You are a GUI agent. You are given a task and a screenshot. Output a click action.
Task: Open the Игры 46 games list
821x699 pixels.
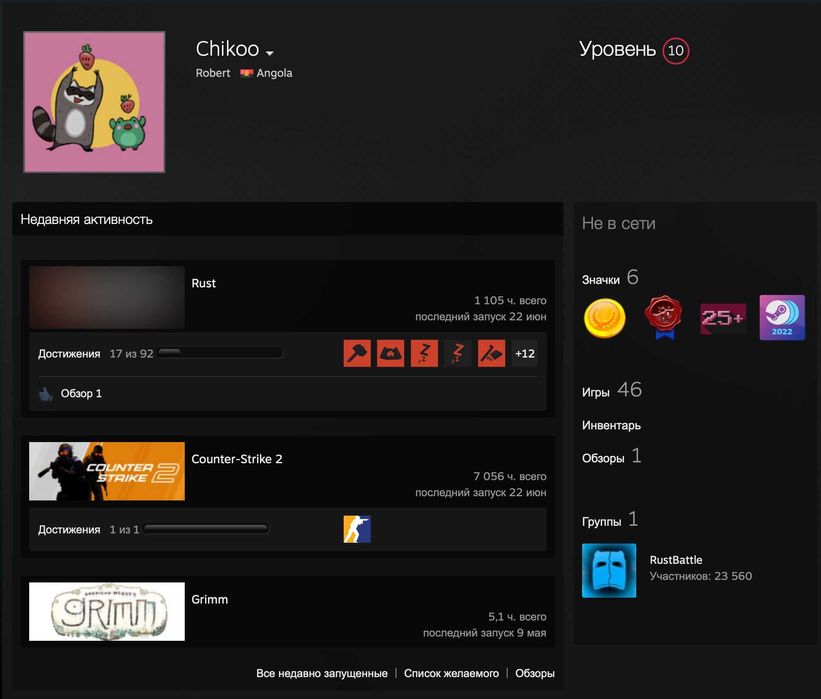612,390
